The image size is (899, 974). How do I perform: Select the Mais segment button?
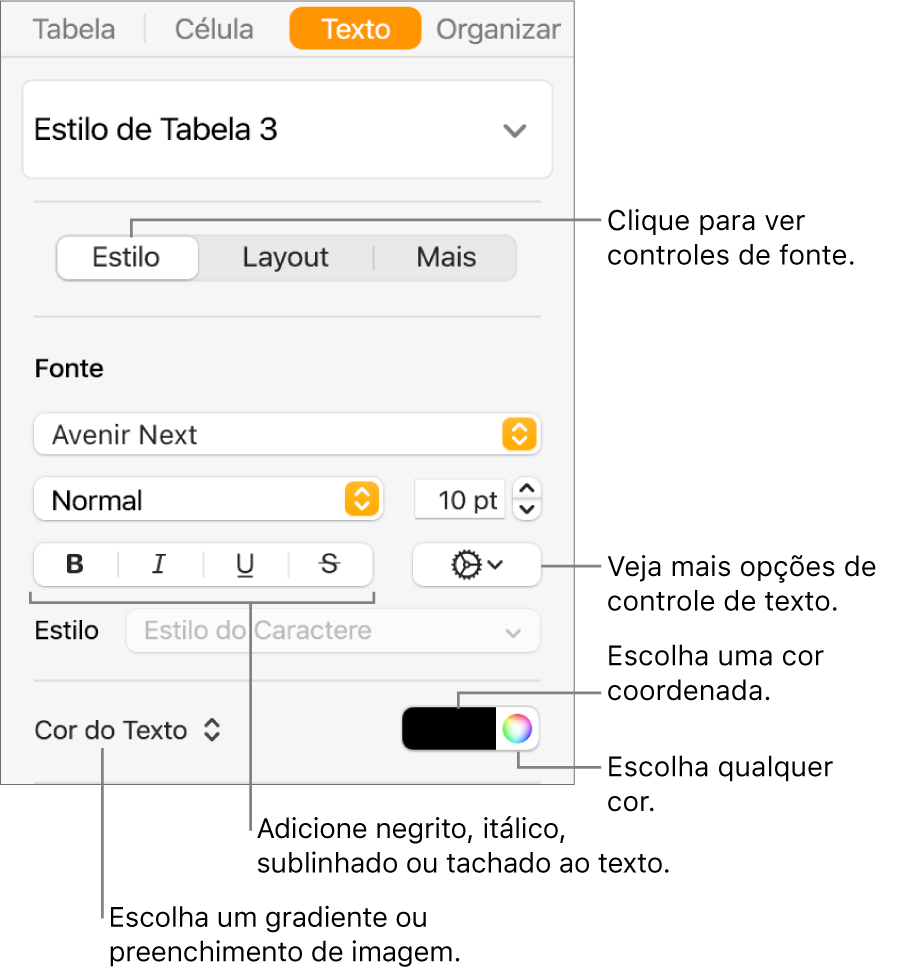coord(446,257)
